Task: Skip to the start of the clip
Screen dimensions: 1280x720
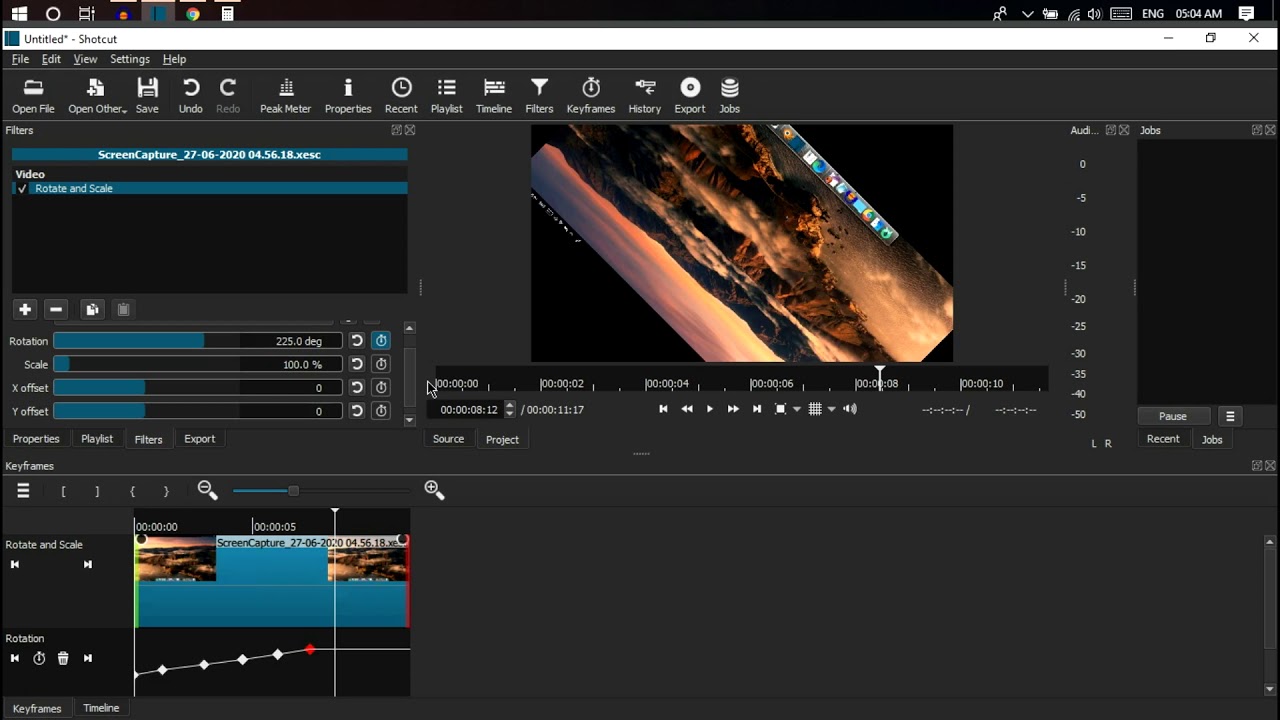Action: [x=663, y=409]
